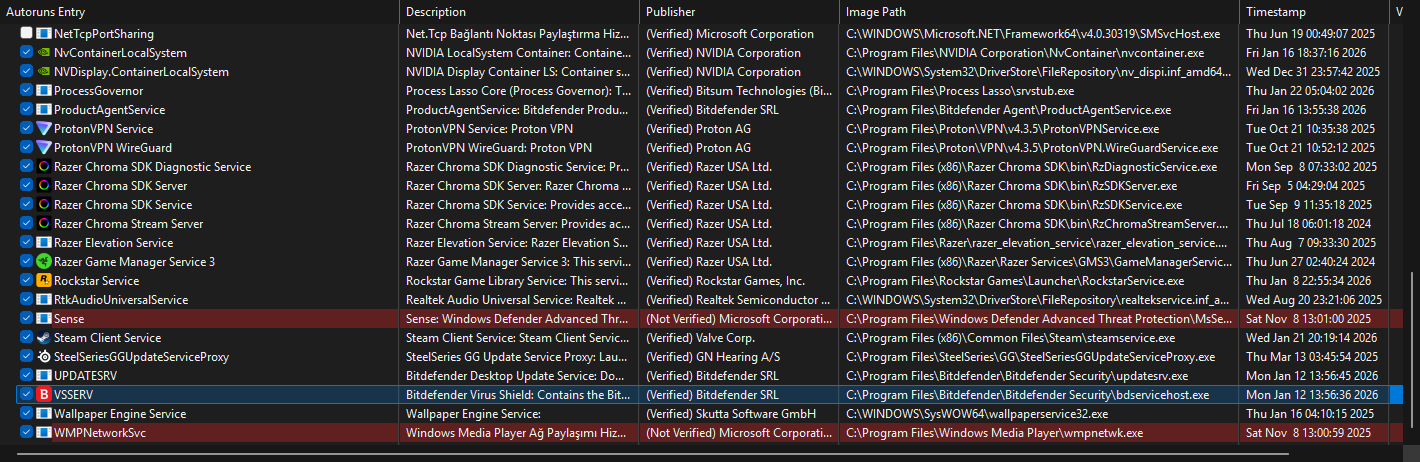Image resolution: width=1420 pixels, height=462 pixels.
Task: Click the SMSvcHost.exe image path cell
Action: (x=1039, y=34)
